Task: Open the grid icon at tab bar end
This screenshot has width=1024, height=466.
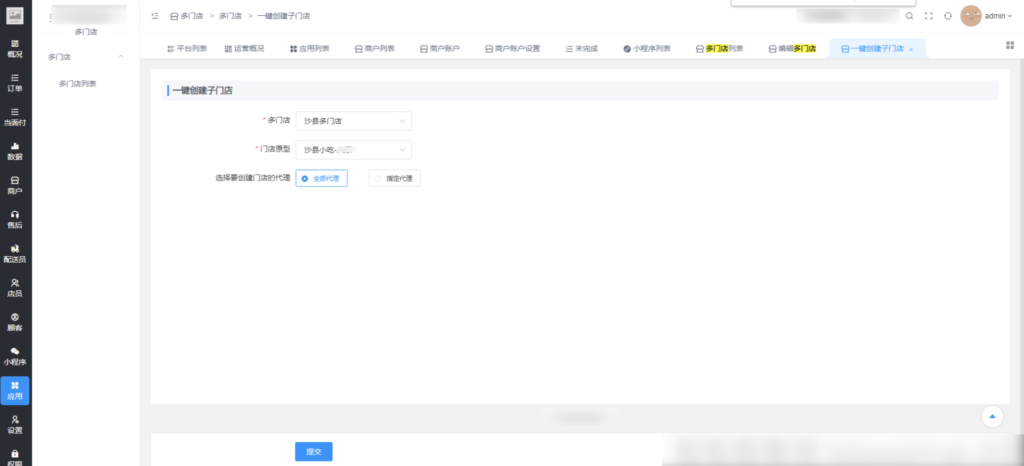Action: (1010, 45)
